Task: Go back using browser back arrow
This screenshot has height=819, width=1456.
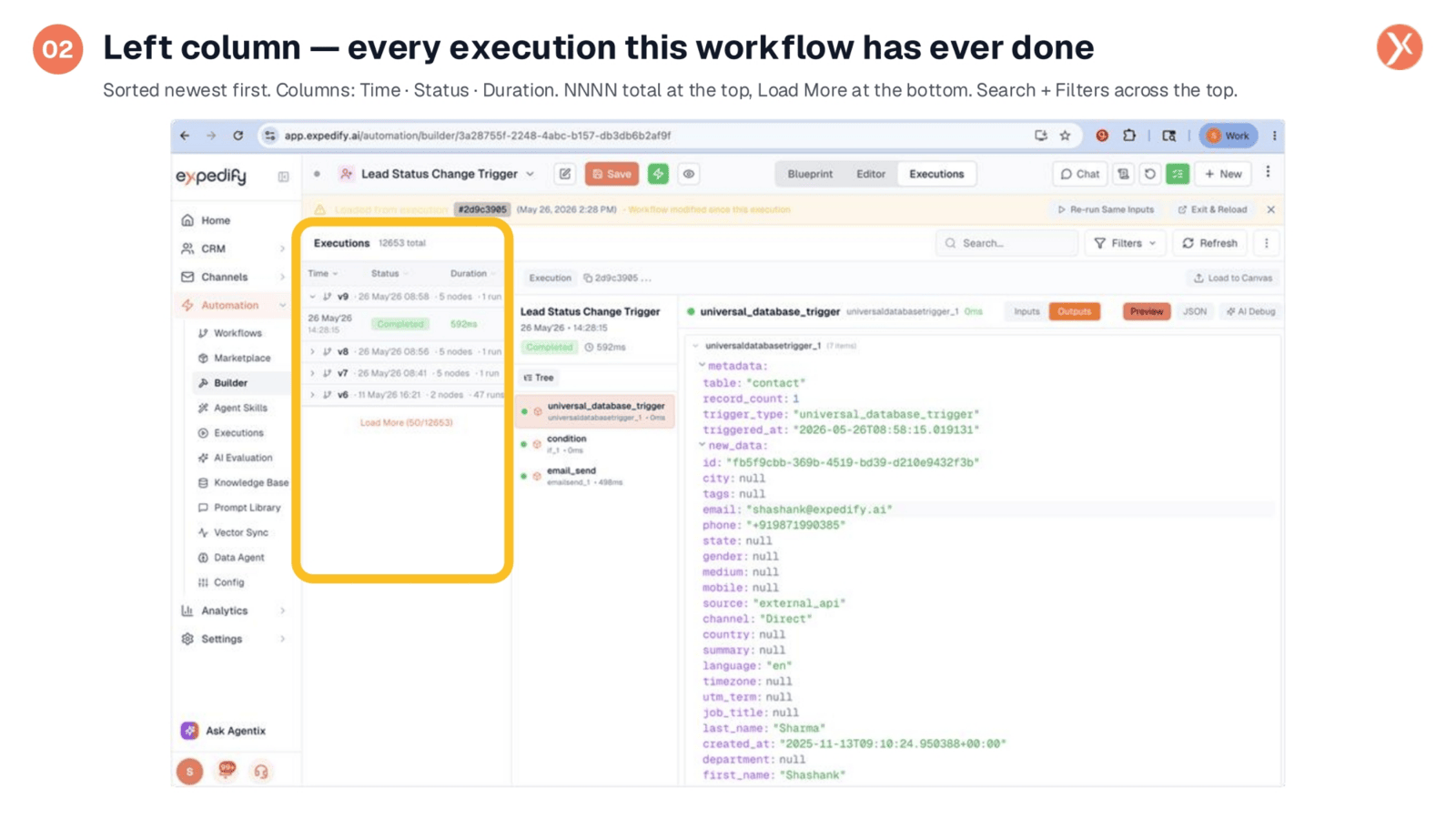Action: pos(185,136)
